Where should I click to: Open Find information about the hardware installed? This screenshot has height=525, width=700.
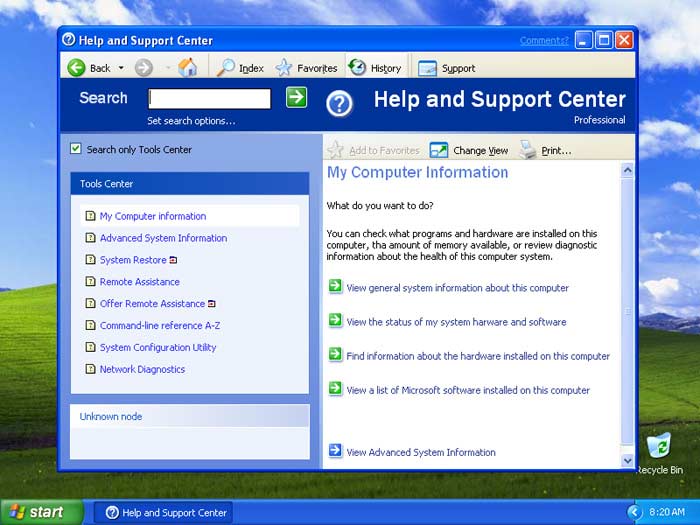click(478, 356)
